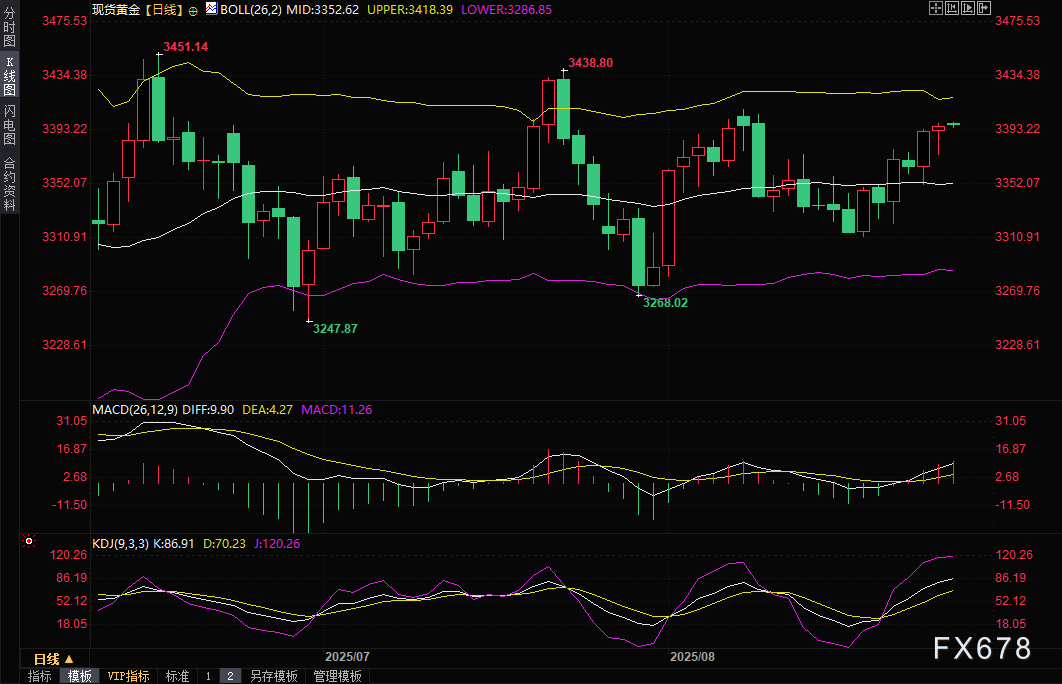Click the crosshair cursor icon at top right

click(935, 8)
